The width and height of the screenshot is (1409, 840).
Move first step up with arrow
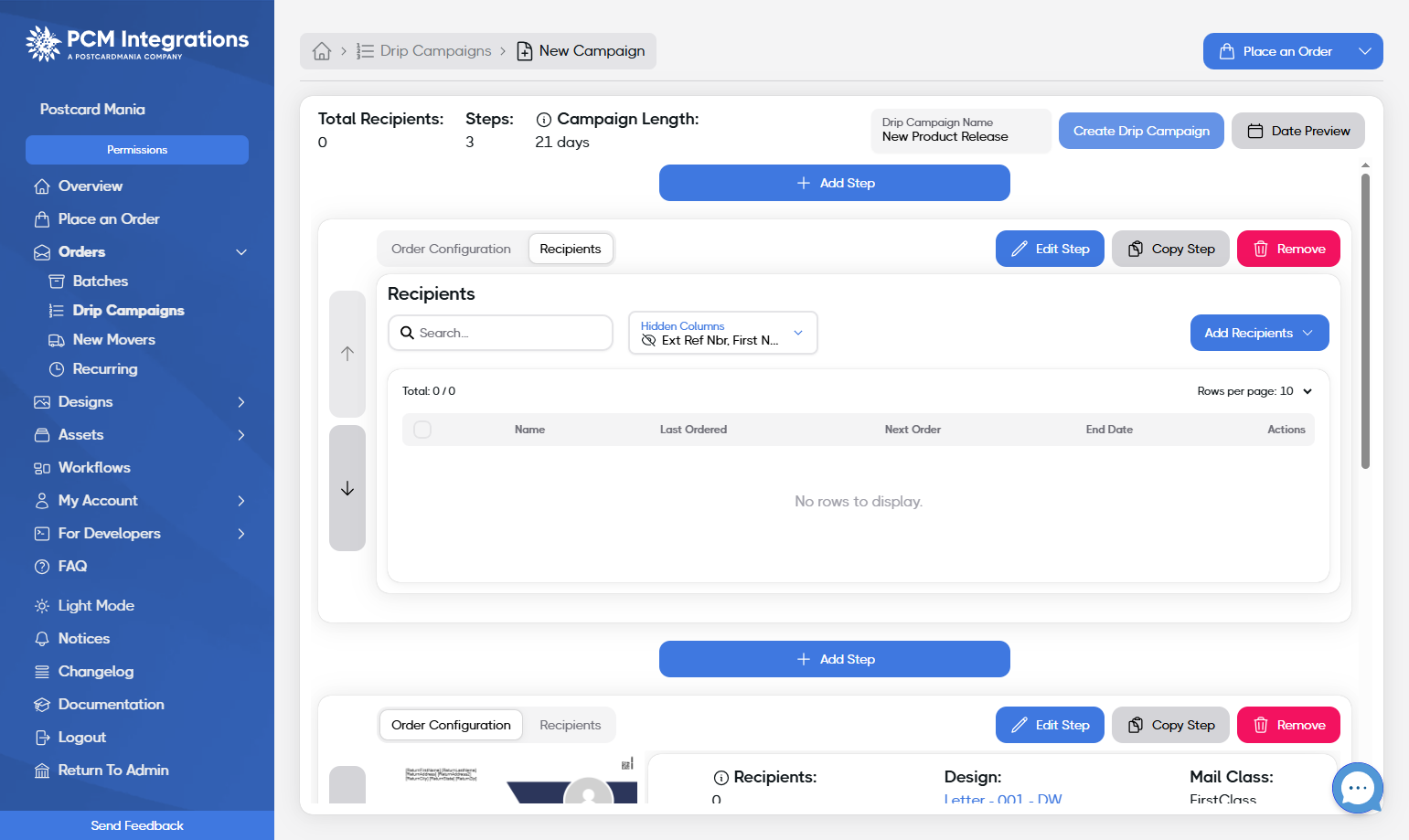[347, 354]
